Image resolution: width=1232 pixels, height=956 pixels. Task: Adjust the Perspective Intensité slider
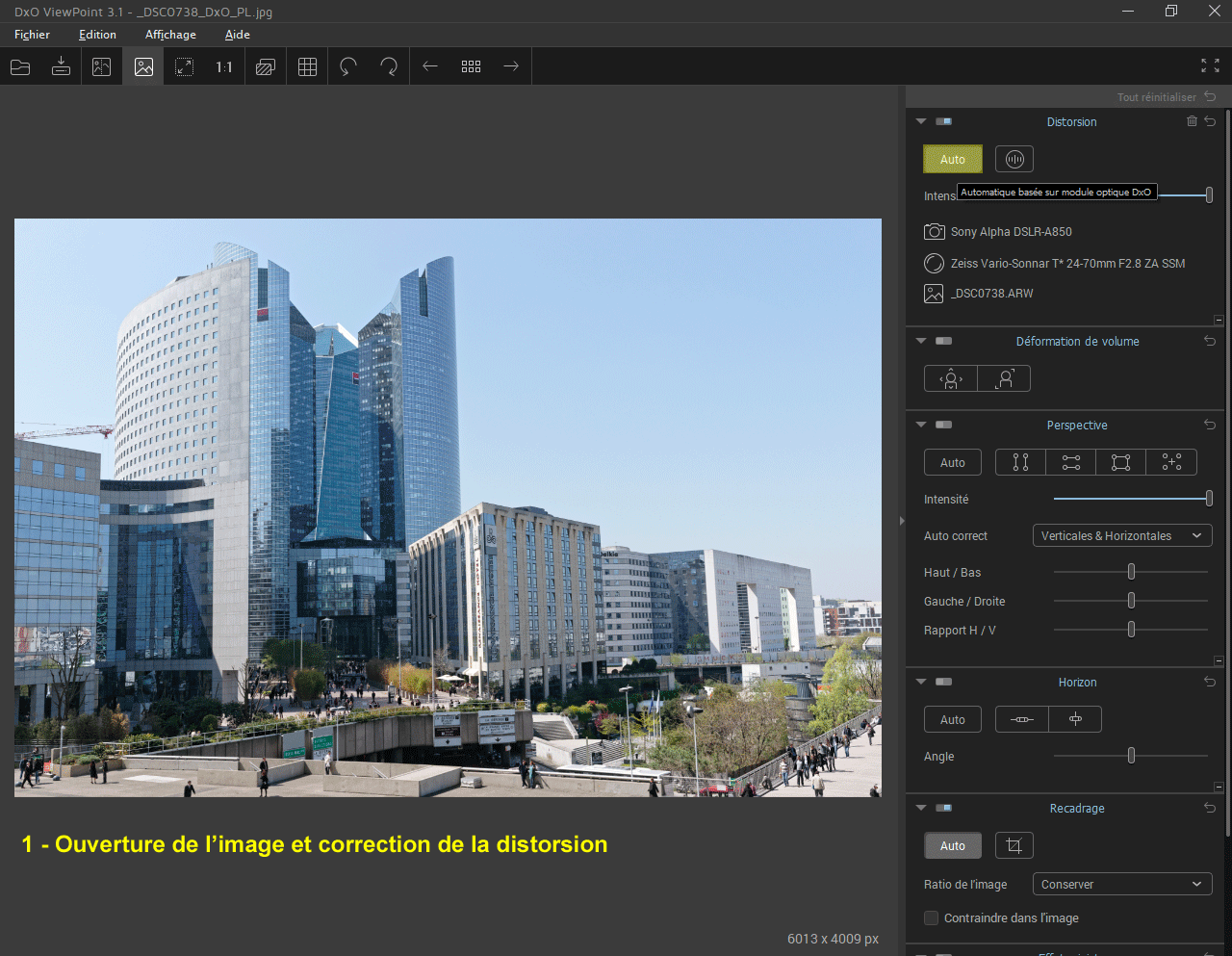[1132, 499]
